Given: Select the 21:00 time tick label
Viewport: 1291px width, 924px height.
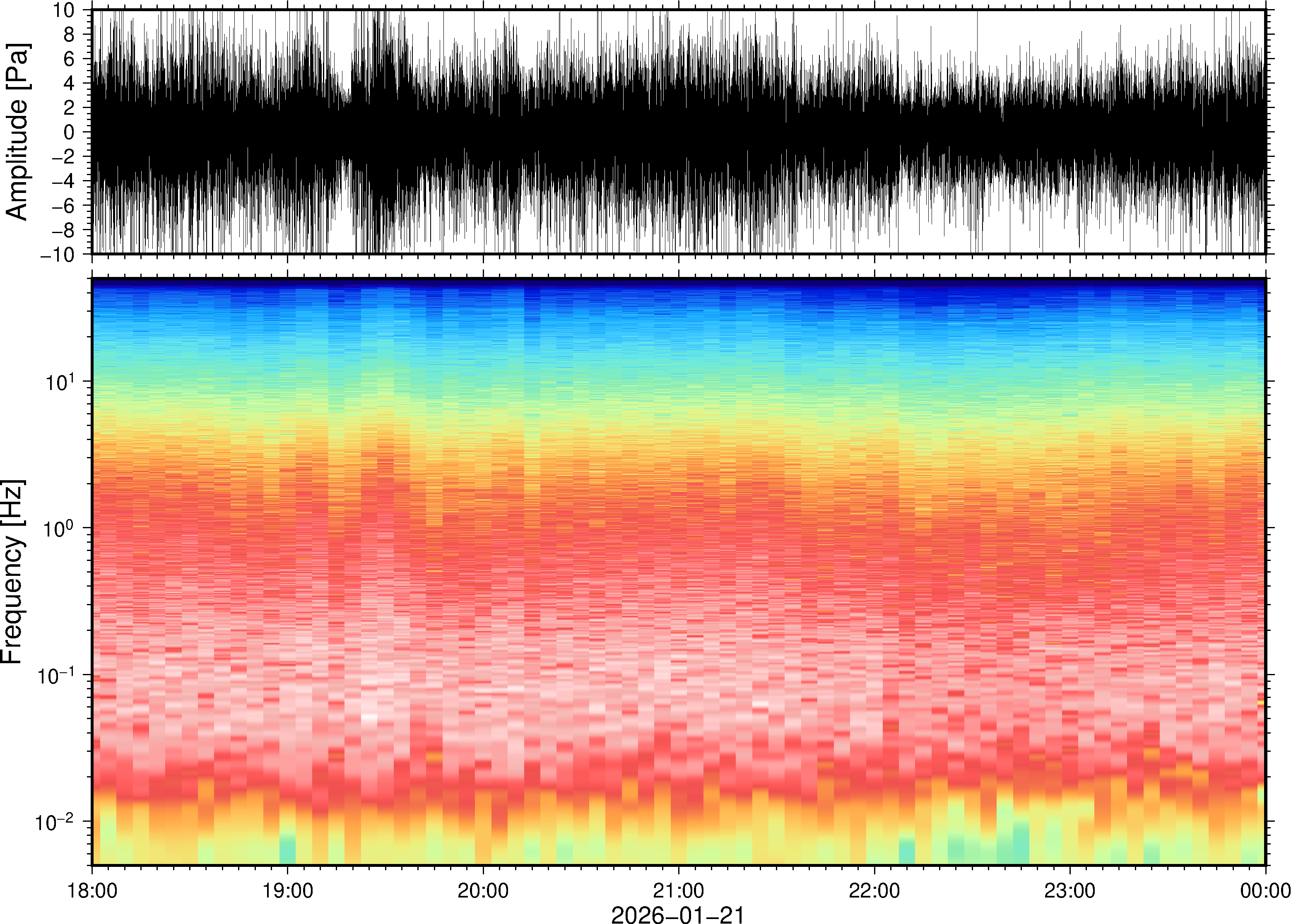Looking at the screenshot, I should point(678,890).
